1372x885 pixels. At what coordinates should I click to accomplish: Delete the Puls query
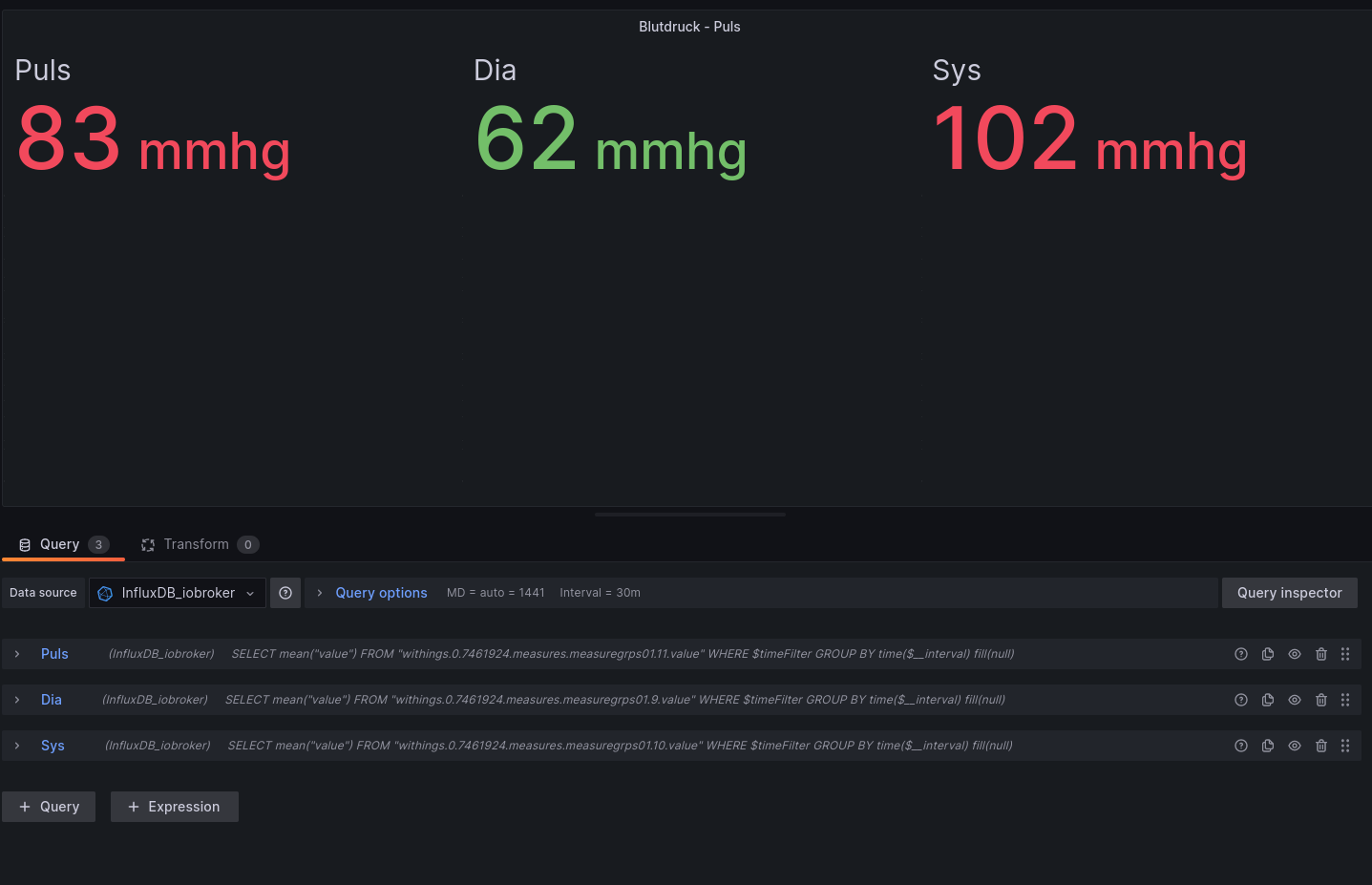click(x=1321, y=654)
